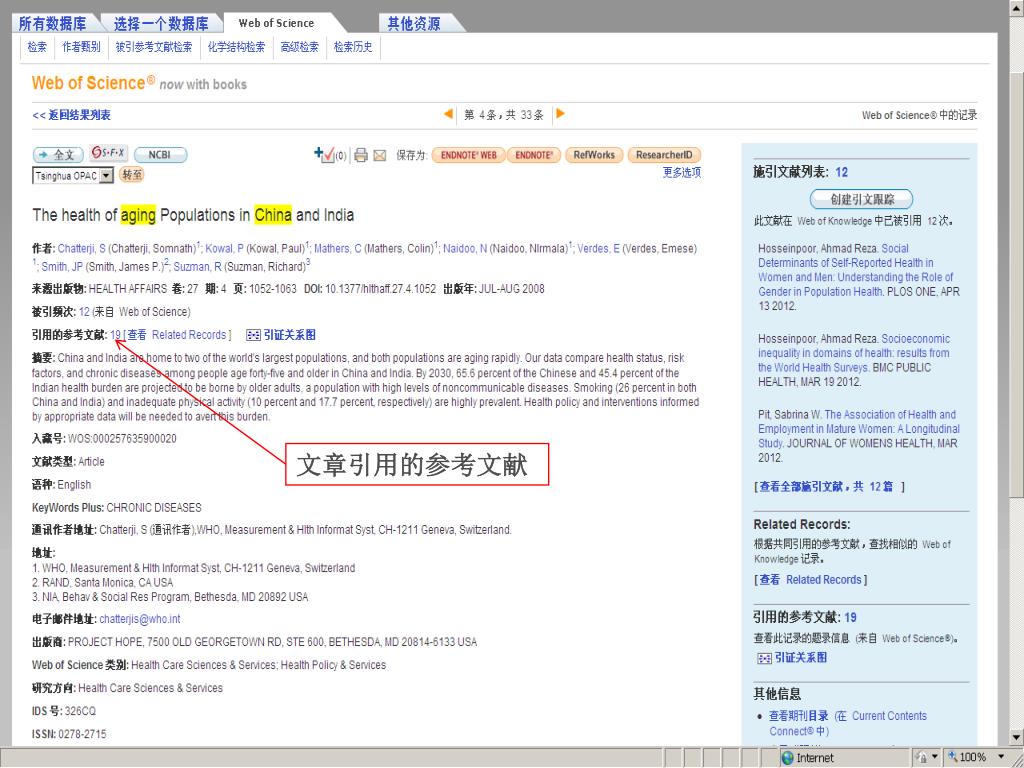Click email link chatterjis@who.int

coord(140,619)
